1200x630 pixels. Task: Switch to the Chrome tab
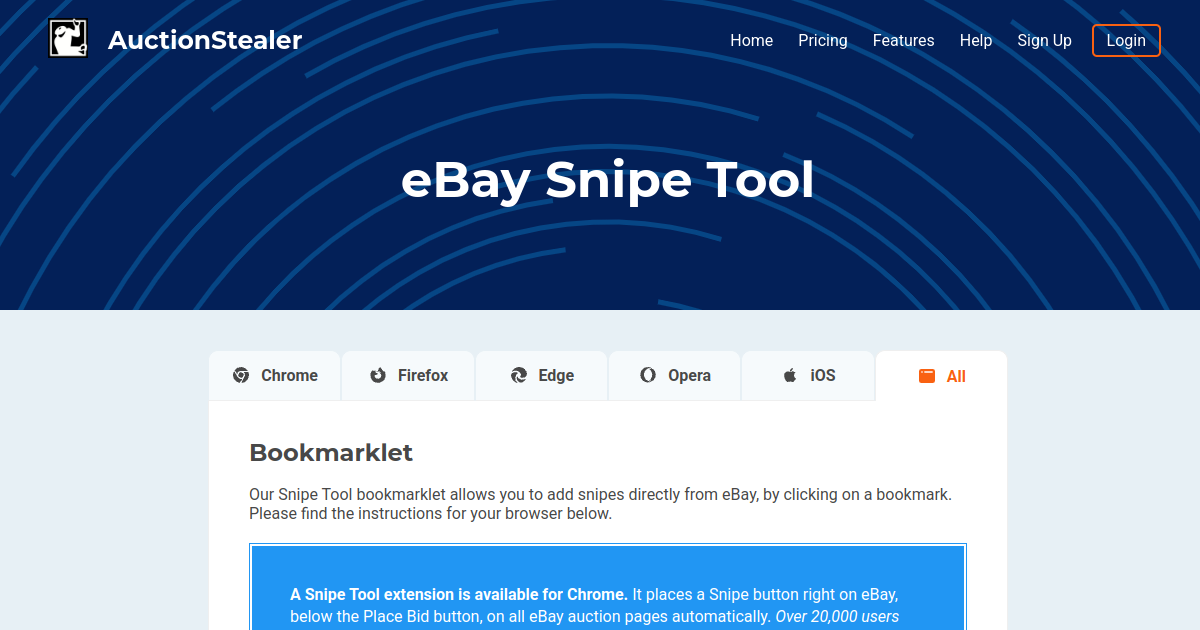pyautogui.click(x=274, y=375)
